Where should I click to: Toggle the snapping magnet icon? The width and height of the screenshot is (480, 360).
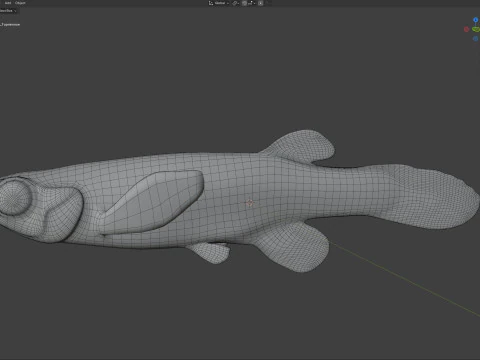pos(244,3)
